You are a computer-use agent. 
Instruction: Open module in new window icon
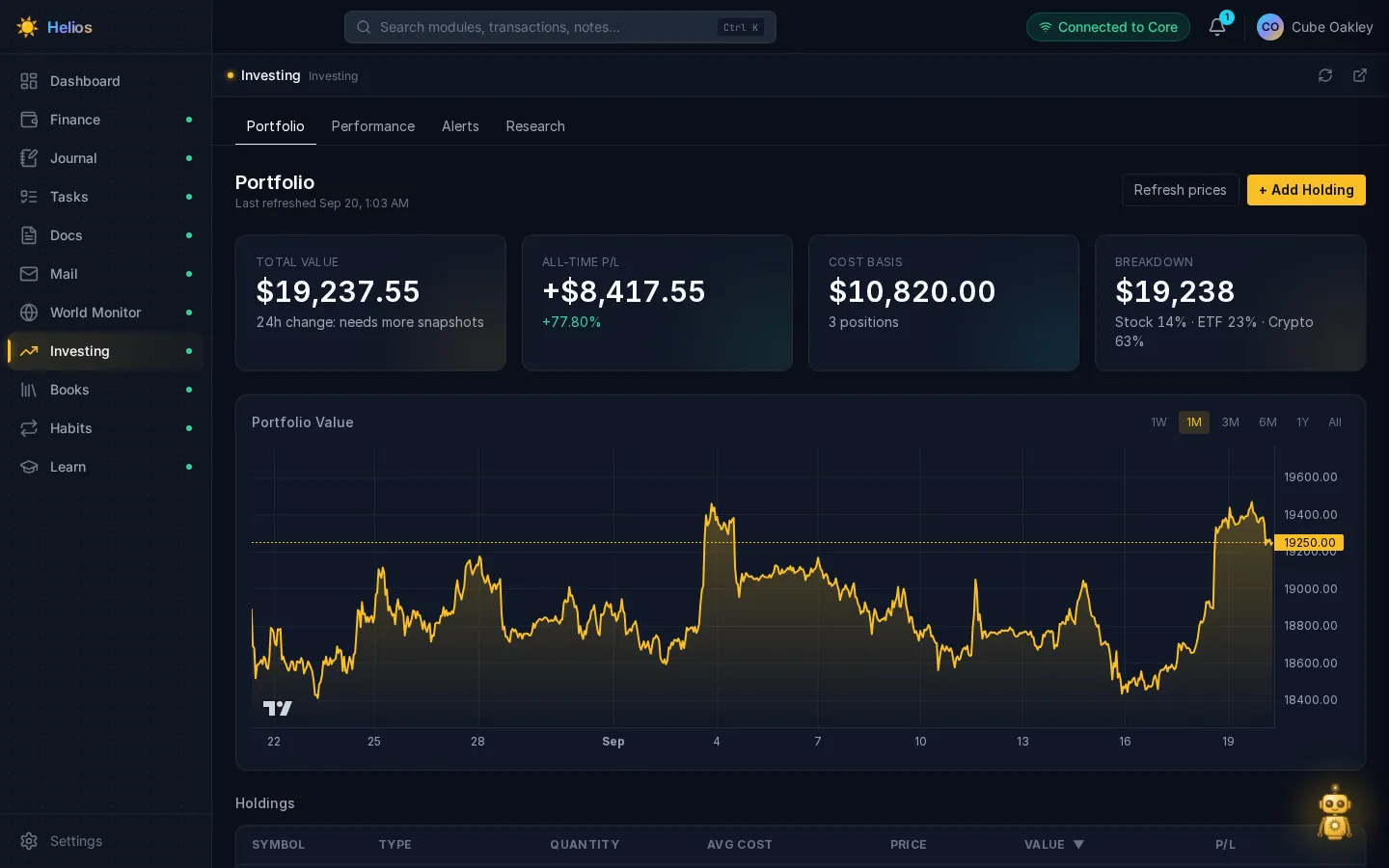[1360, 75]
